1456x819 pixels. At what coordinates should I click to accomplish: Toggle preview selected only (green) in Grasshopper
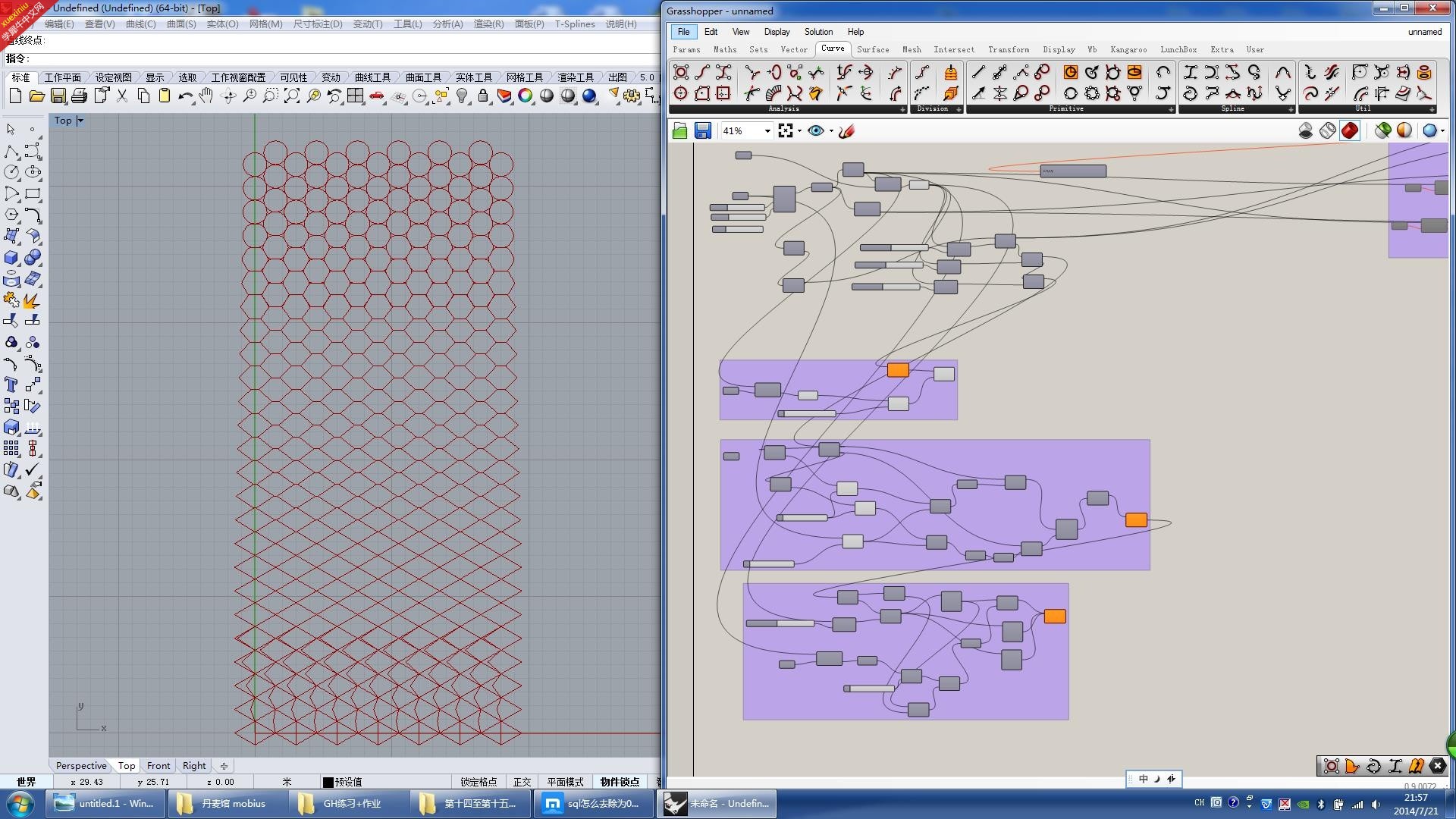[1382, 131]
